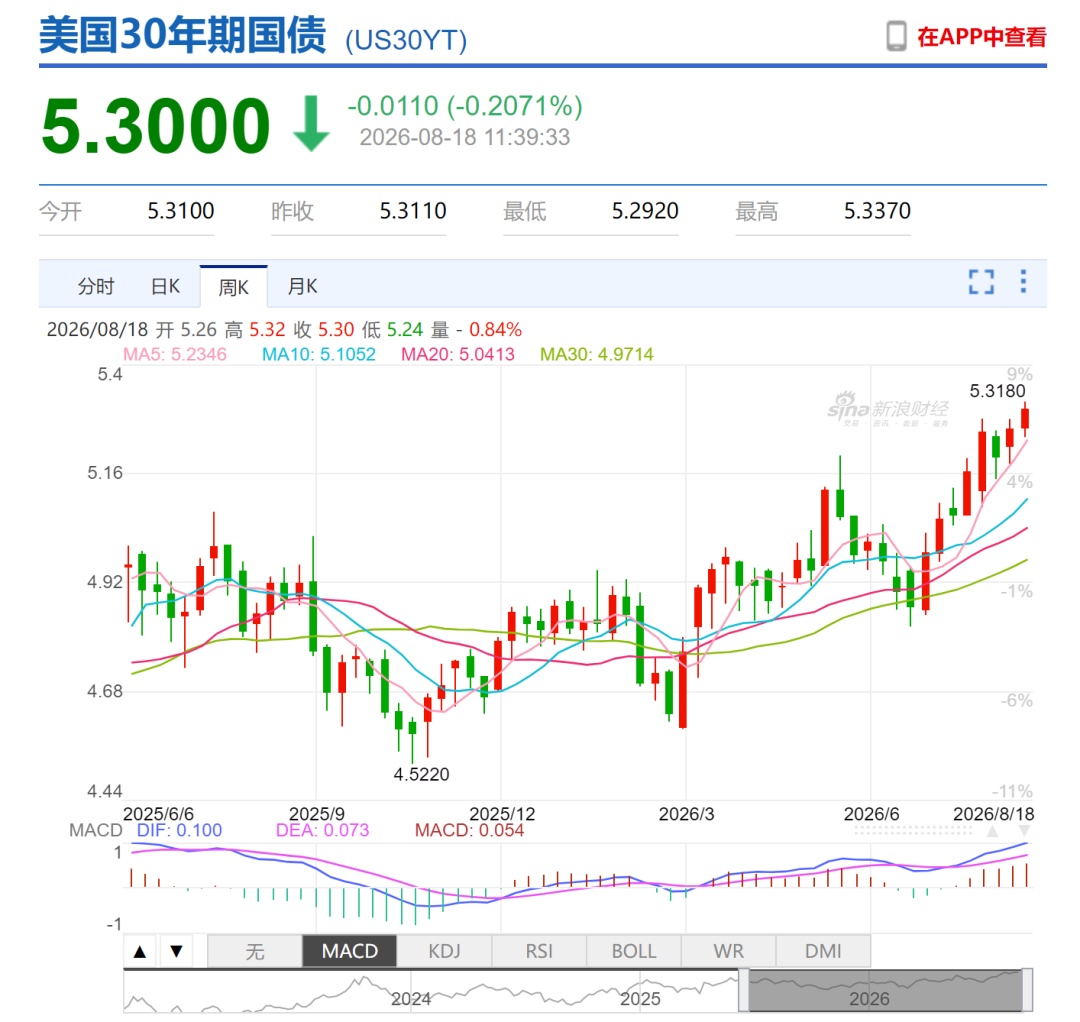Open the three-dot chart options menu
Screen dimensions: 1080x1022
1023,281
